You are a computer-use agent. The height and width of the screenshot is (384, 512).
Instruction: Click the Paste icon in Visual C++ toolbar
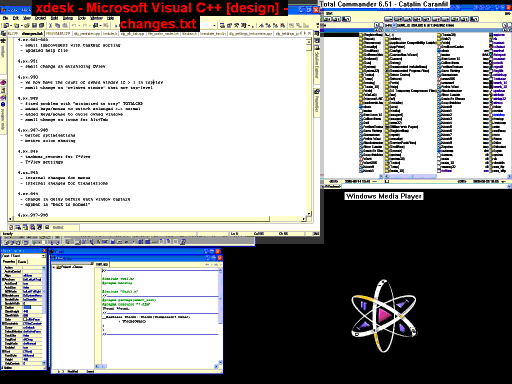(65, 25)
